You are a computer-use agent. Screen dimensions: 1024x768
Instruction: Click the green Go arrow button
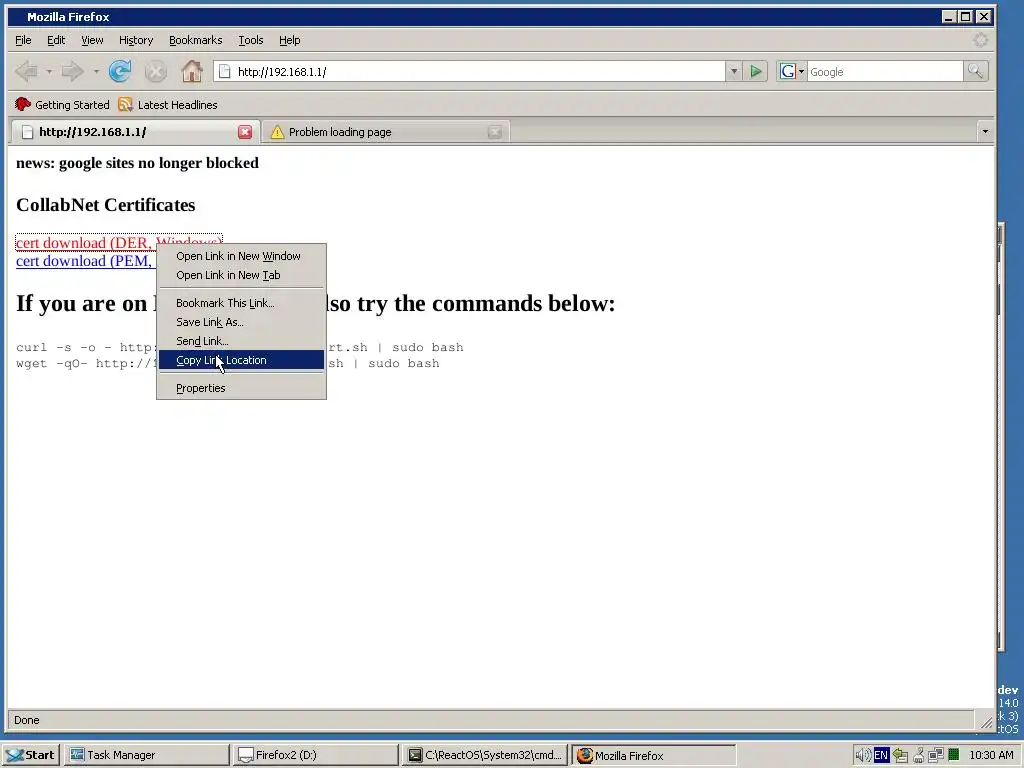point(756,72)
